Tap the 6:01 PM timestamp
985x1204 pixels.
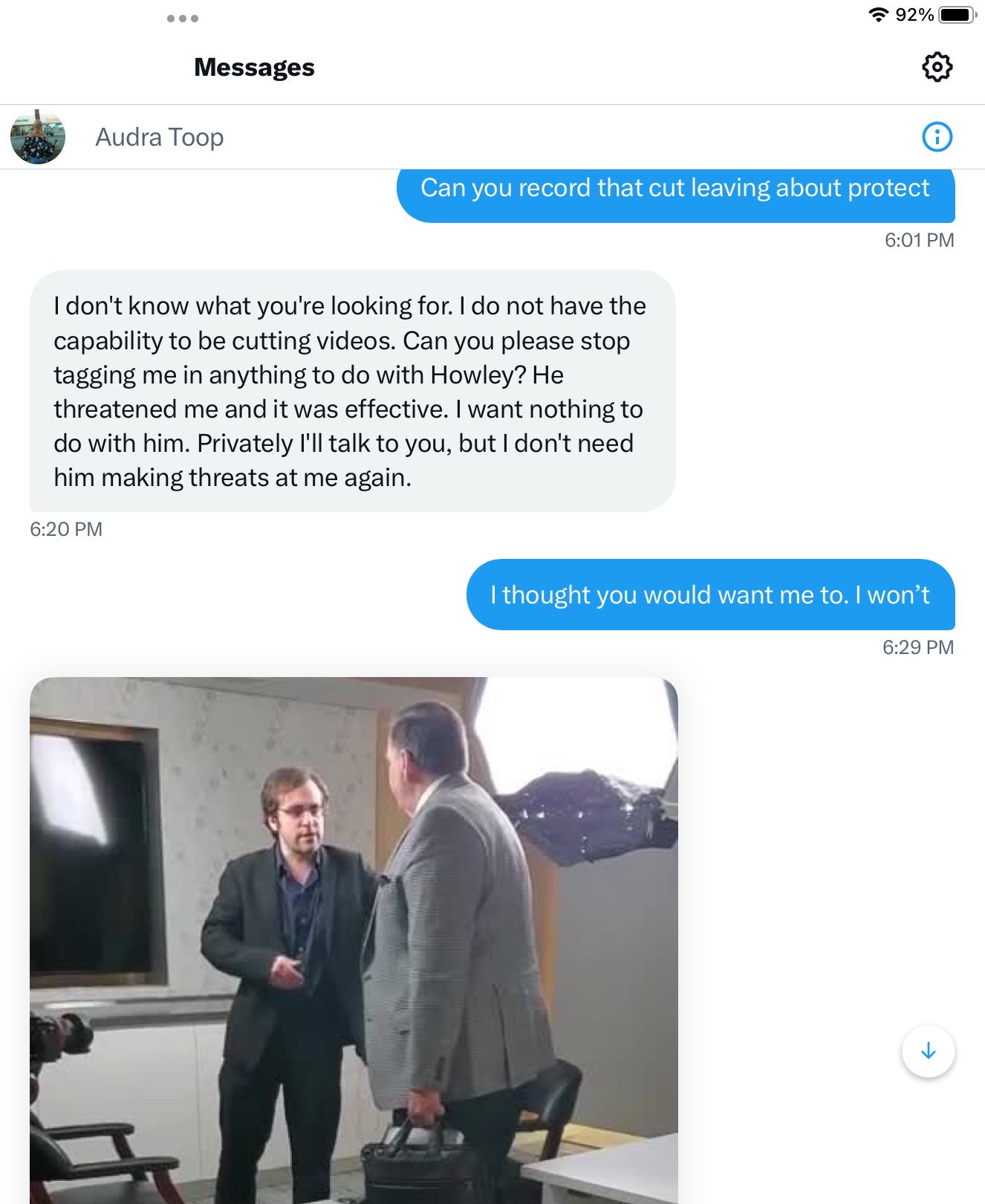919,240
